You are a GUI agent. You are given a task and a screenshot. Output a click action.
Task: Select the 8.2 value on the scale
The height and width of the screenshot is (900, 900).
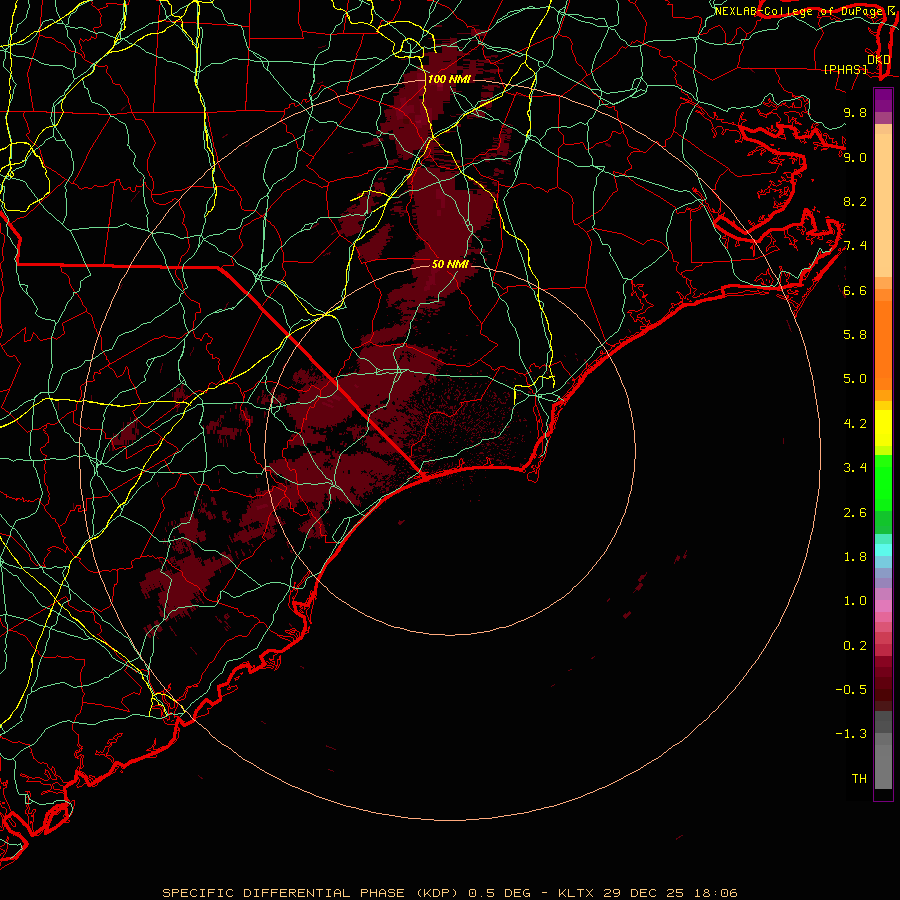pyautogui.click(x=855, y=201)
